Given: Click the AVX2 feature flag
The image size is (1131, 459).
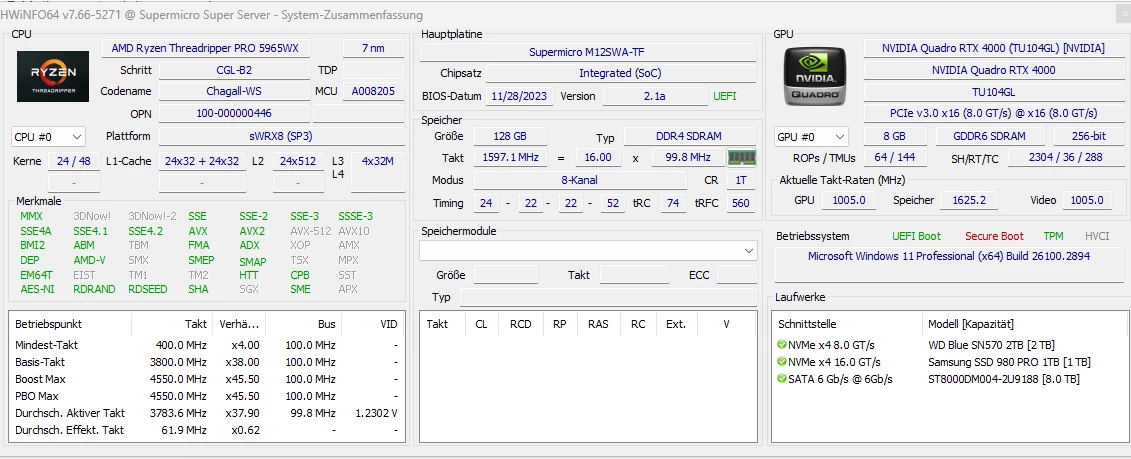Looking at the screenshot, I should tap(252, 231).
